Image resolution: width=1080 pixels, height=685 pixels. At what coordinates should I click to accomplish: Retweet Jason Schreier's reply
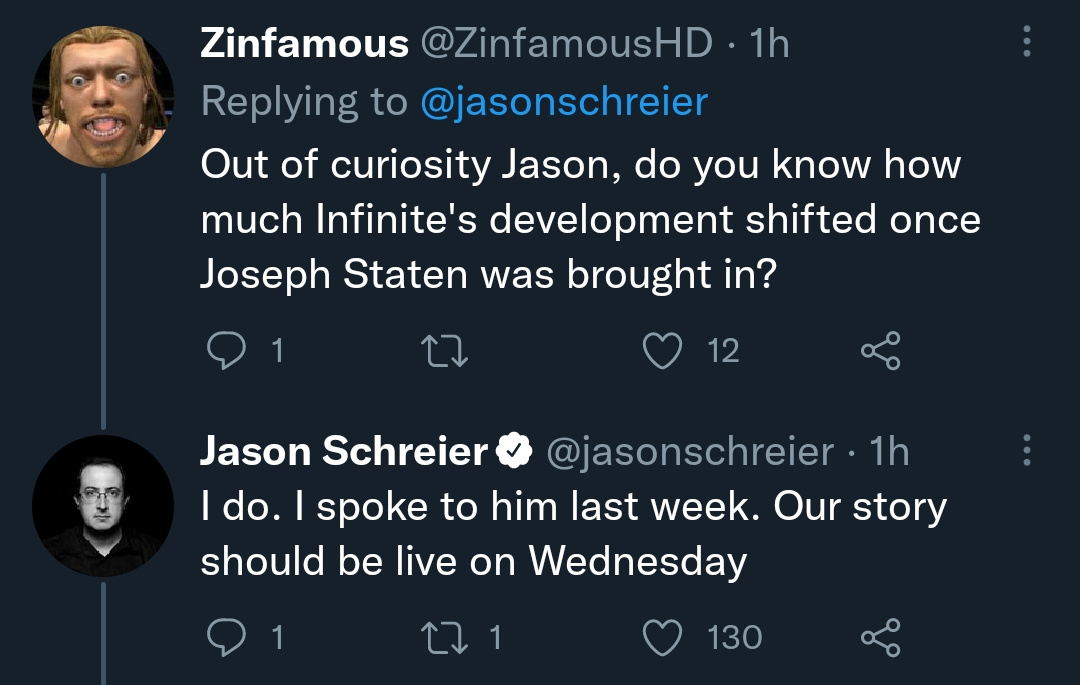point(444,637)
